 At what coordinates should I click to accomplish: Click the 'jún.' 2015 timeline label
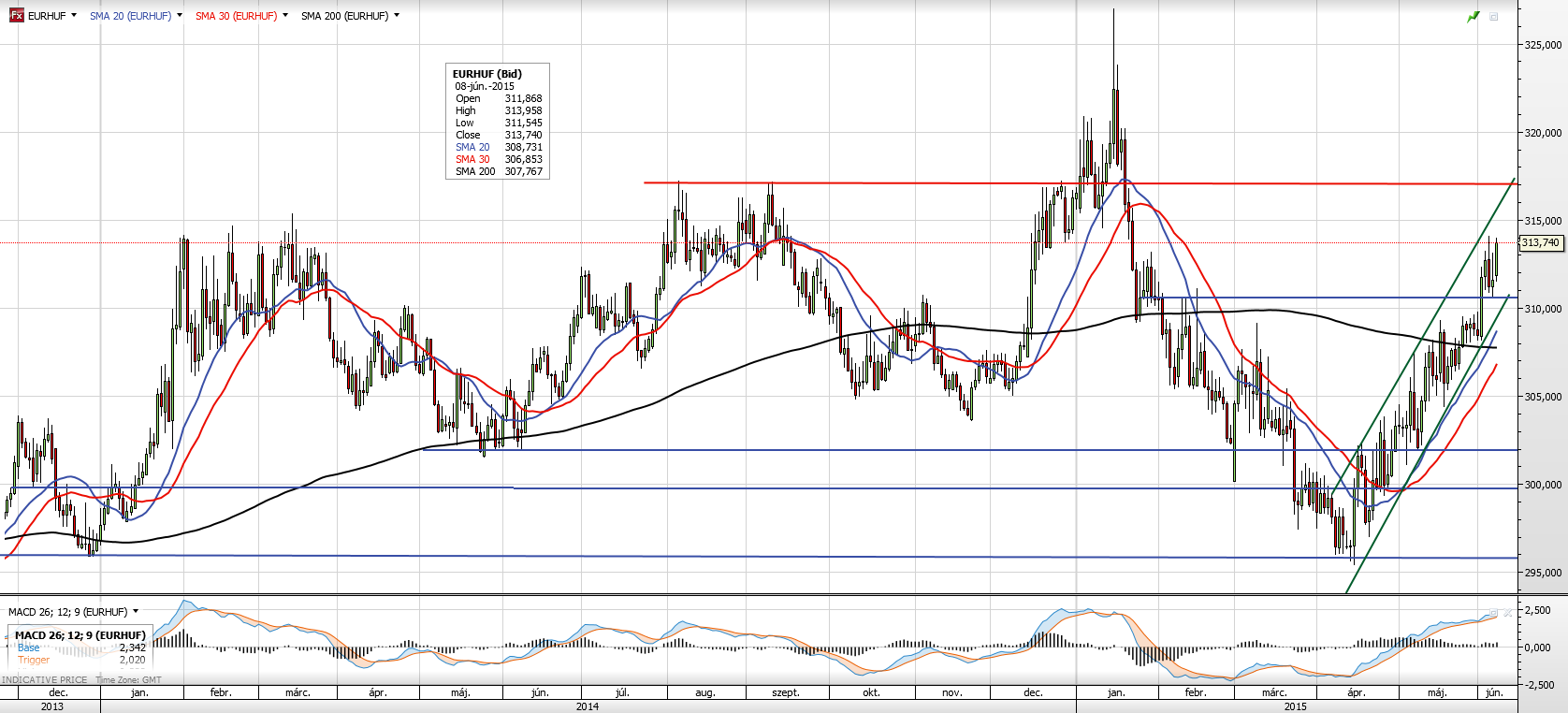(1494, 692)
